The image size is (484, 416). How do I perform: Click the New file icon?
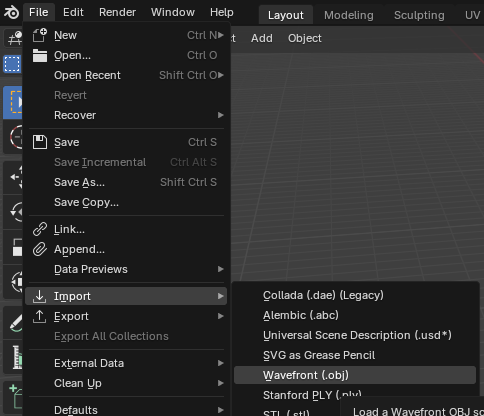(x=40, y=35)
